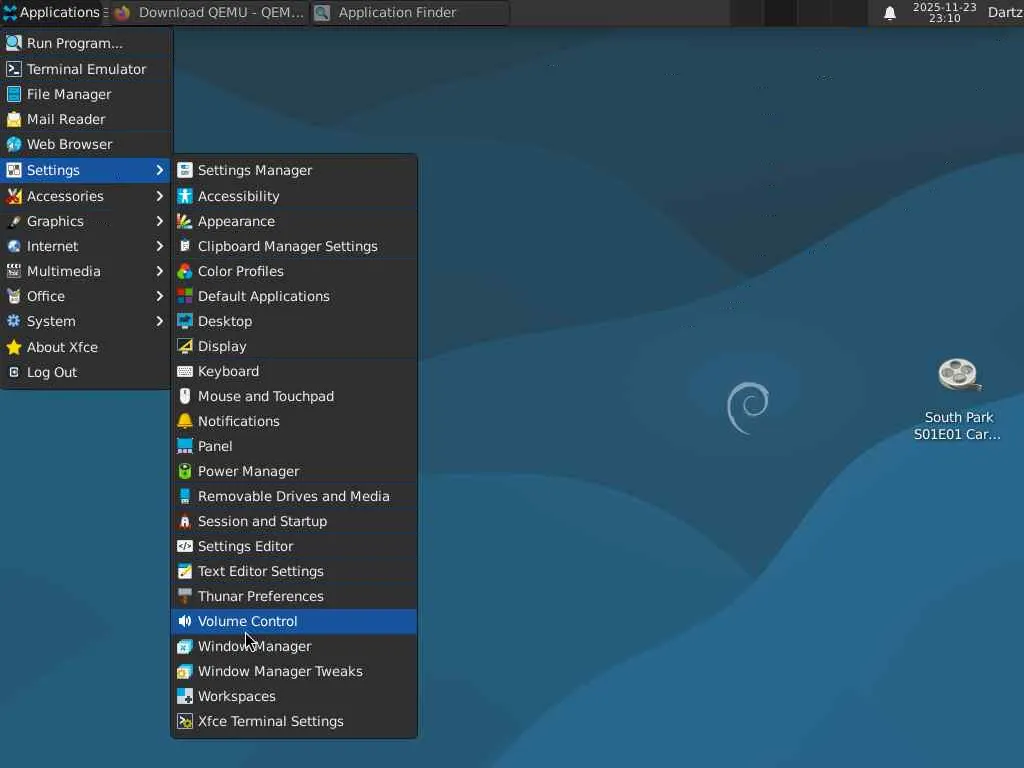Select the Internet category label
This screenshot has height=768, width=1024.
52,246
